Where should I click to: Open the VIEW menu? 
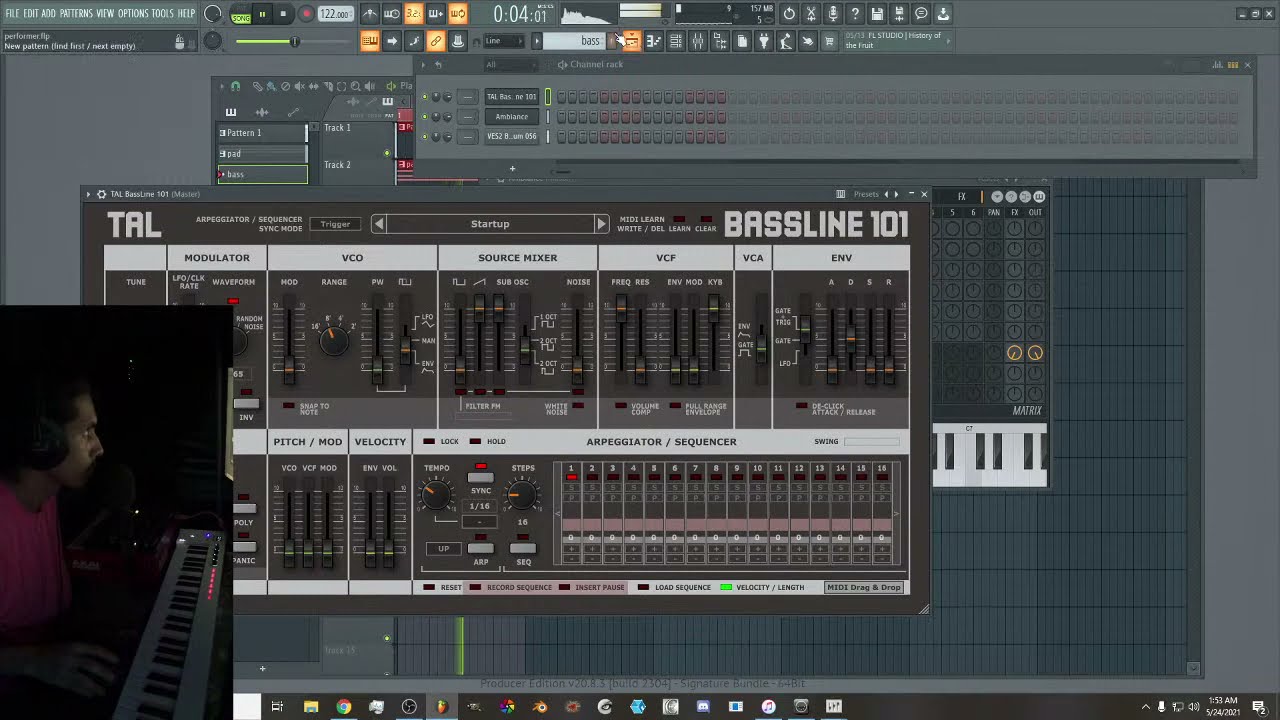[105, 13]
